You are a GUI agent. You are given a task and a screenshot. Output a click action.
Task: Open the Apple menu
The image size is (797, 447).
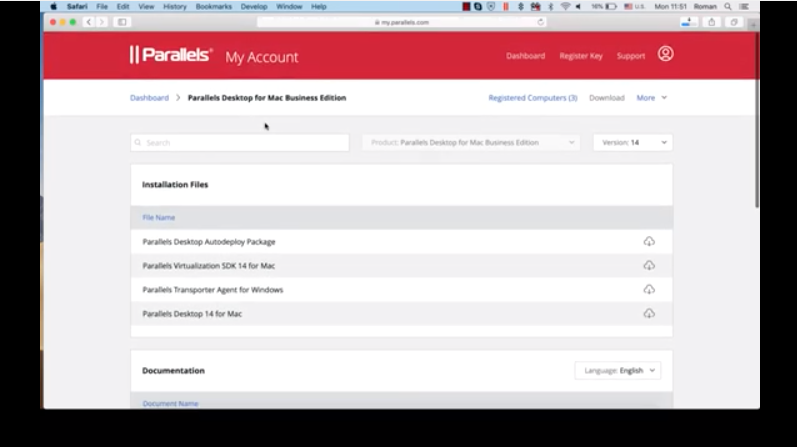coord(53,7)
